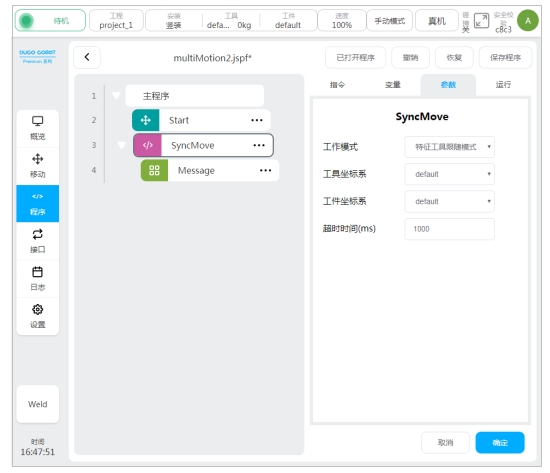Click the fullscreen expand icon in top bar
Viewport: 550px width, 473px height.
point(481,21)
